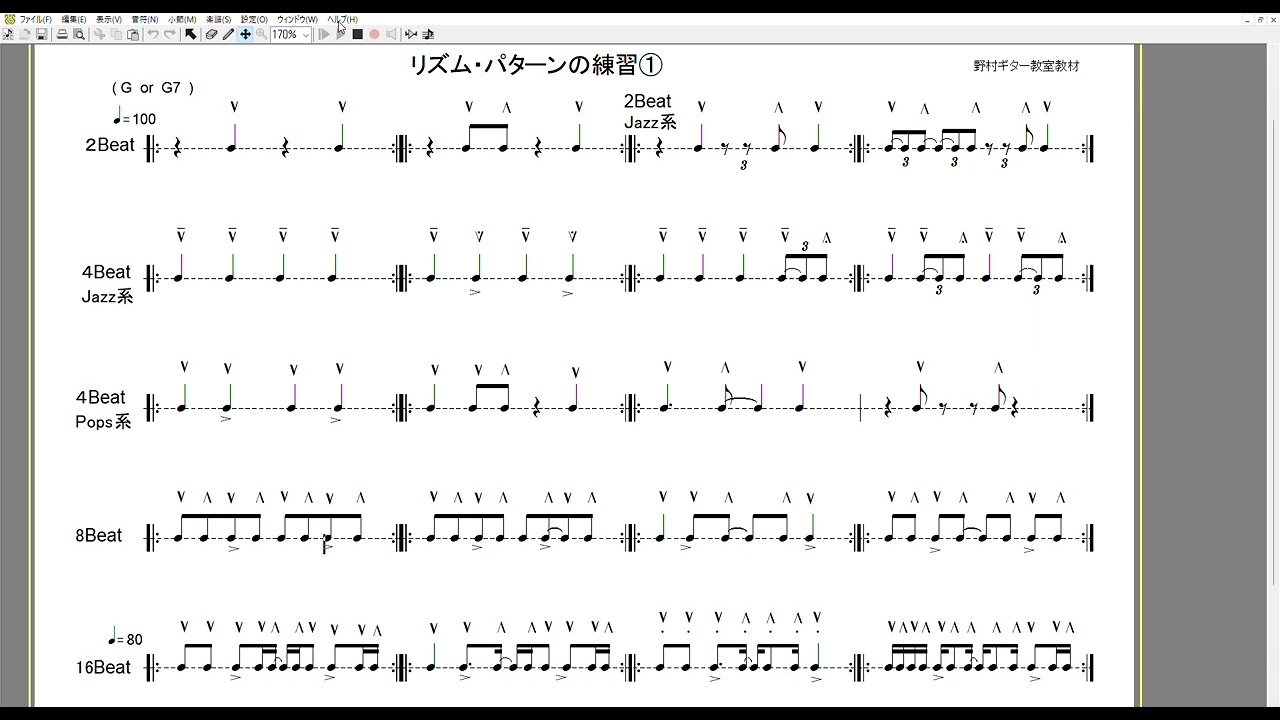This screenshot has width=1280, height=720.
Task: Click the final barline of the 2Beat row
Action: [x=1090, y=148]
